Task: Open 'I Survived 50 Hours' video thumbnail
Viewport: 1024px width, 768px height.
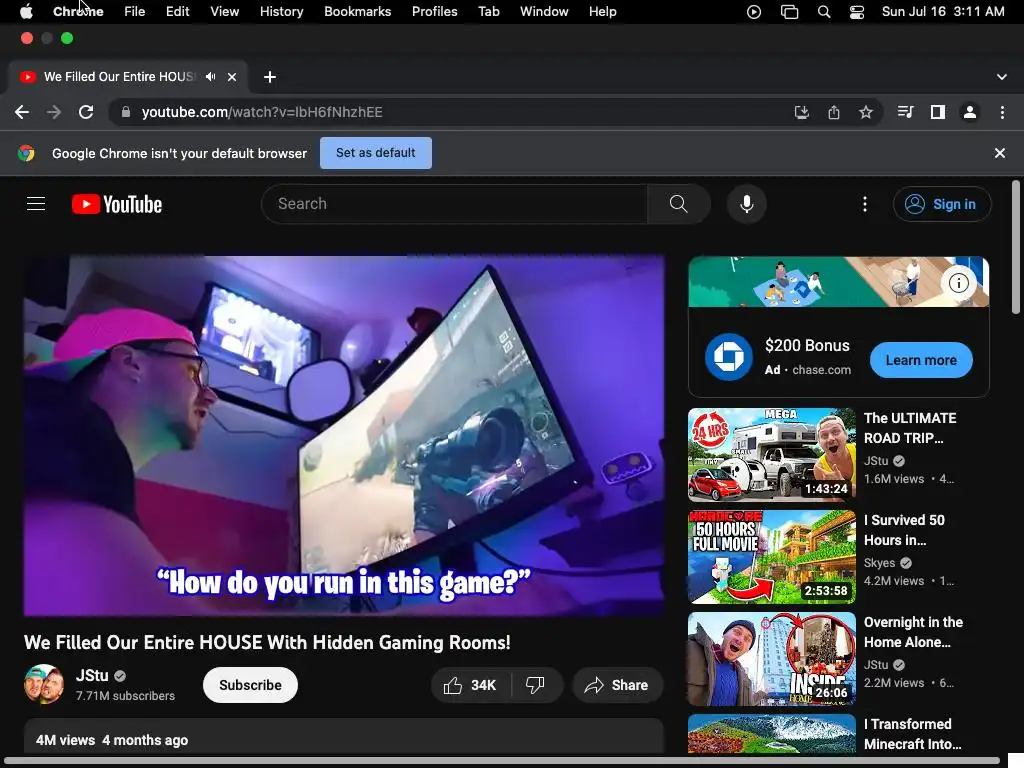Action: [x=771, y=557]
